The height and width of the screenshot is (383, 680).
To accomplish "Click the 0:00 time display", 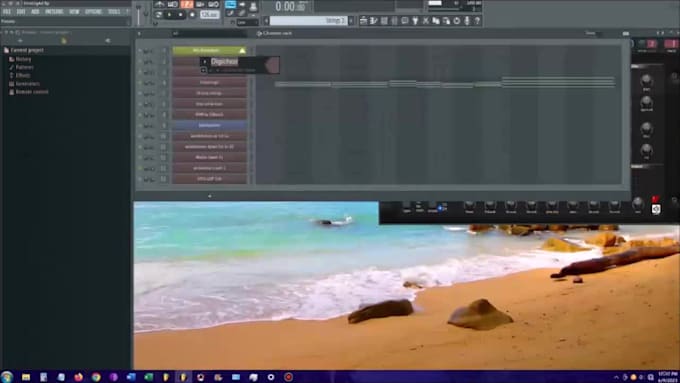I will coord(291,7).
